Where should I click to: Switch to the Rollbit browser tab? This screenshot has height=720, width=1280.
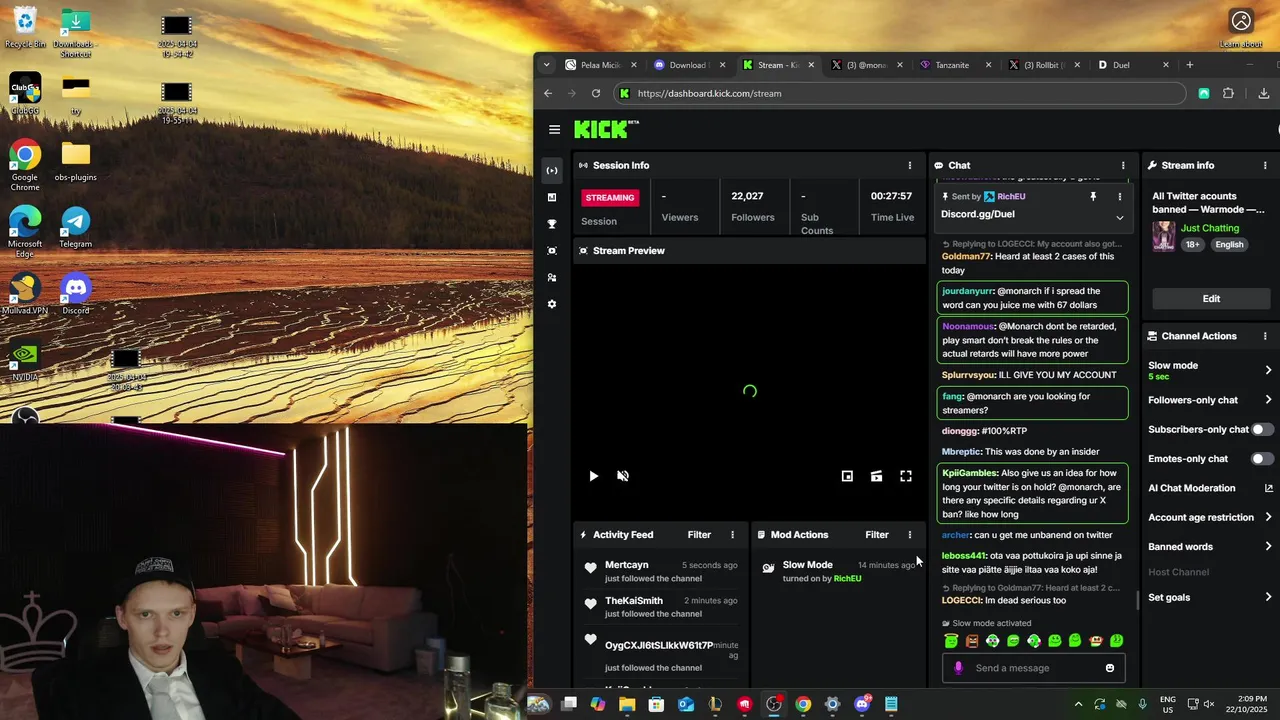tap(1044, 65)
